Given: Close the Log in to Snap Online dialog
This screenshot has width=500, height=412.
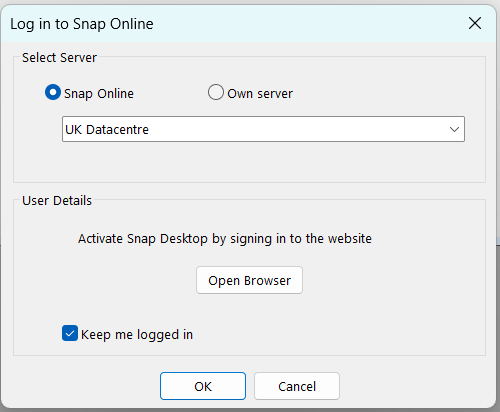Looking at the screenshot, I should coord(475,23).
